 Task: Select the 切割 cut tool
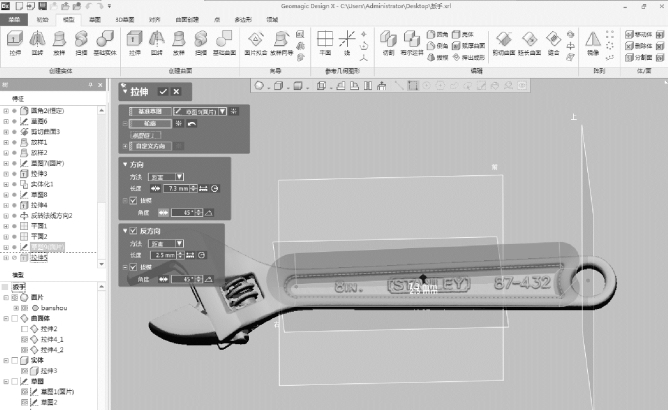pos(388,43)
